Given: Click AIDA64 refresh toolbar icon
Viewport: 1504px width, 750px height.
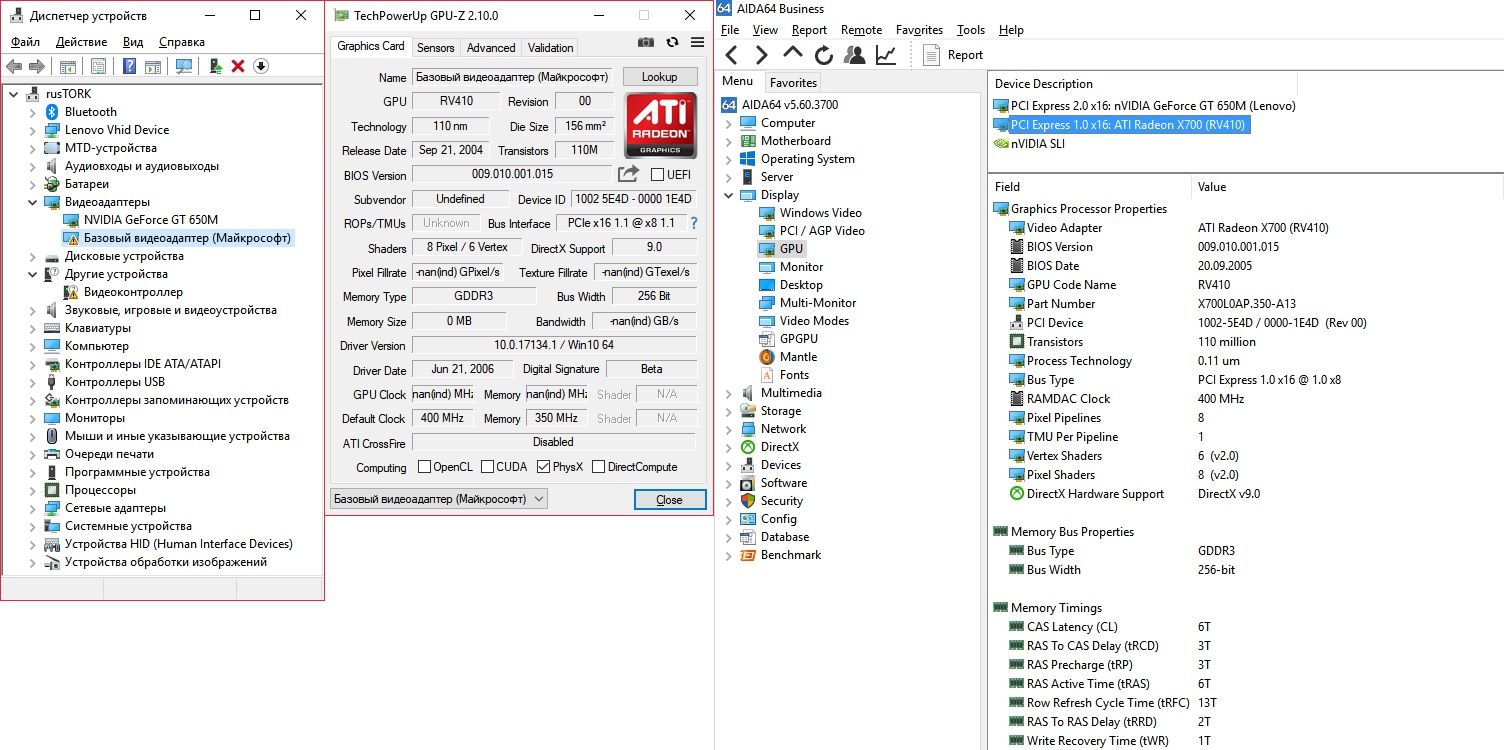Looking at the screenshot, I should coord(824,55).
